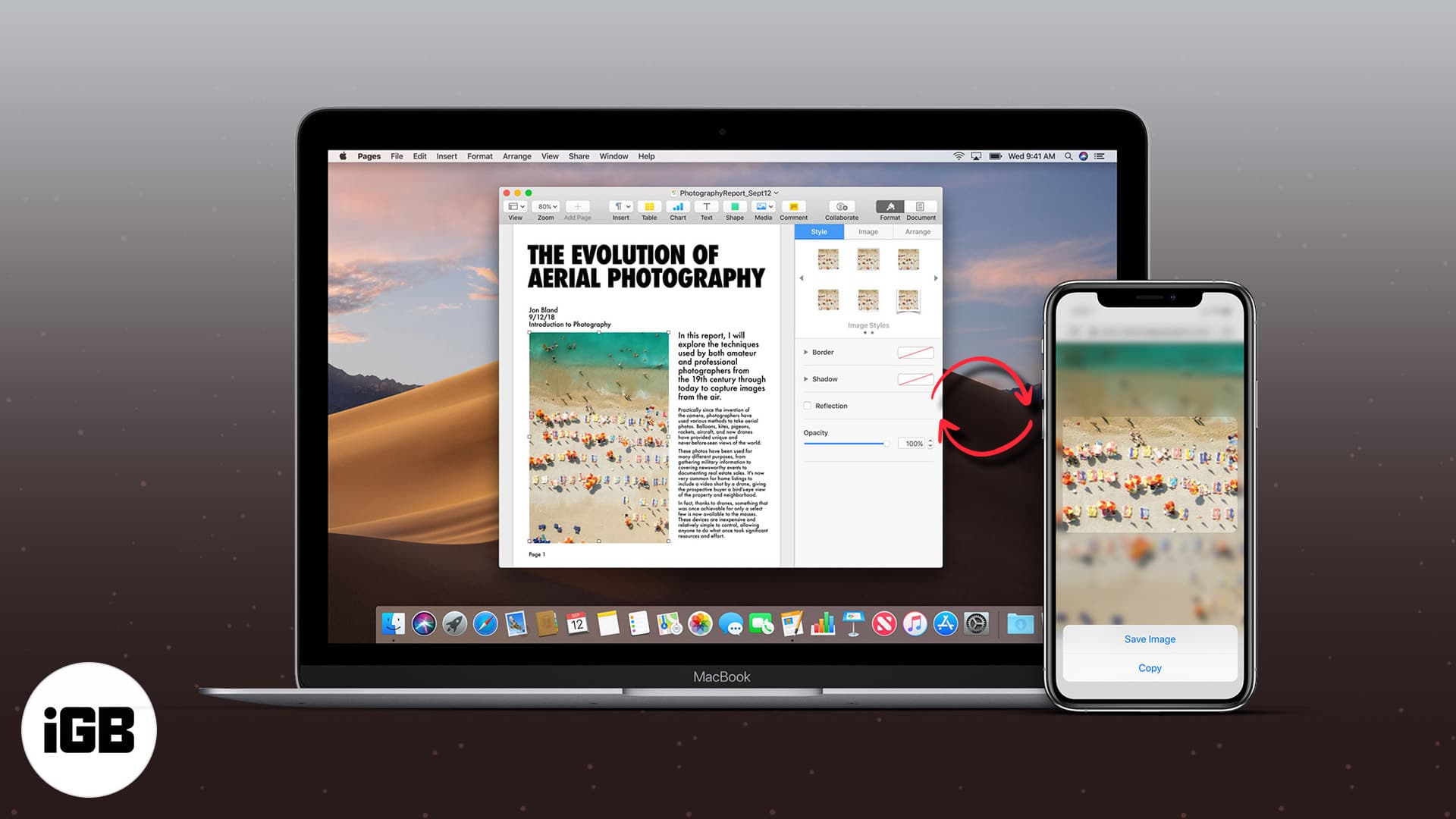Toggle the Format inspector paintbrush button
Screen dimensions: 1456x819
coord(890,206)
